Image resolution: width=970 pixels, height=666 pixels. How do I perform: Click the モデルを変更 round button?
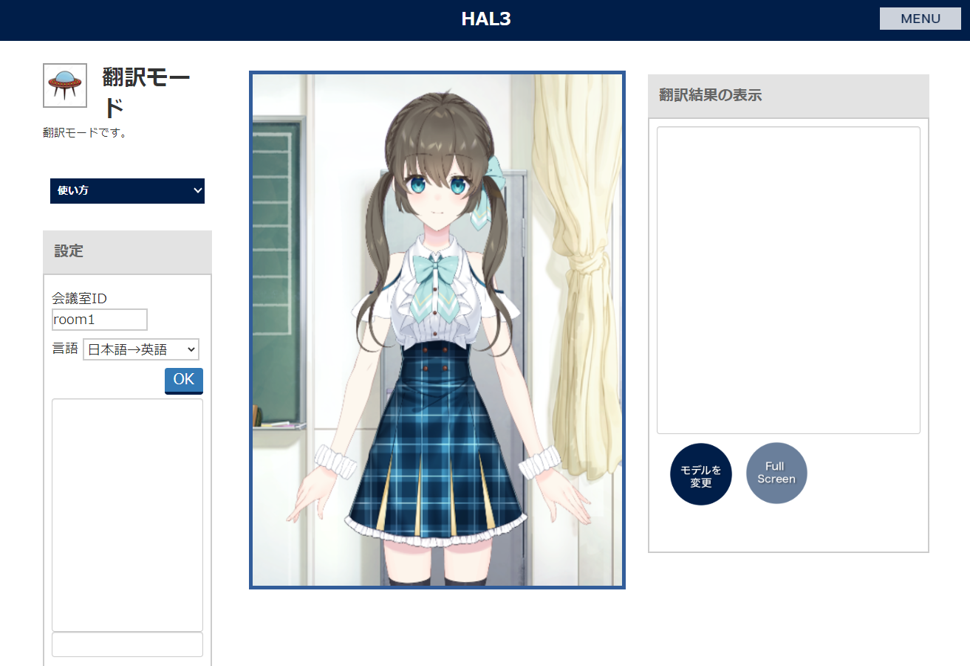[x=701, y=474]
